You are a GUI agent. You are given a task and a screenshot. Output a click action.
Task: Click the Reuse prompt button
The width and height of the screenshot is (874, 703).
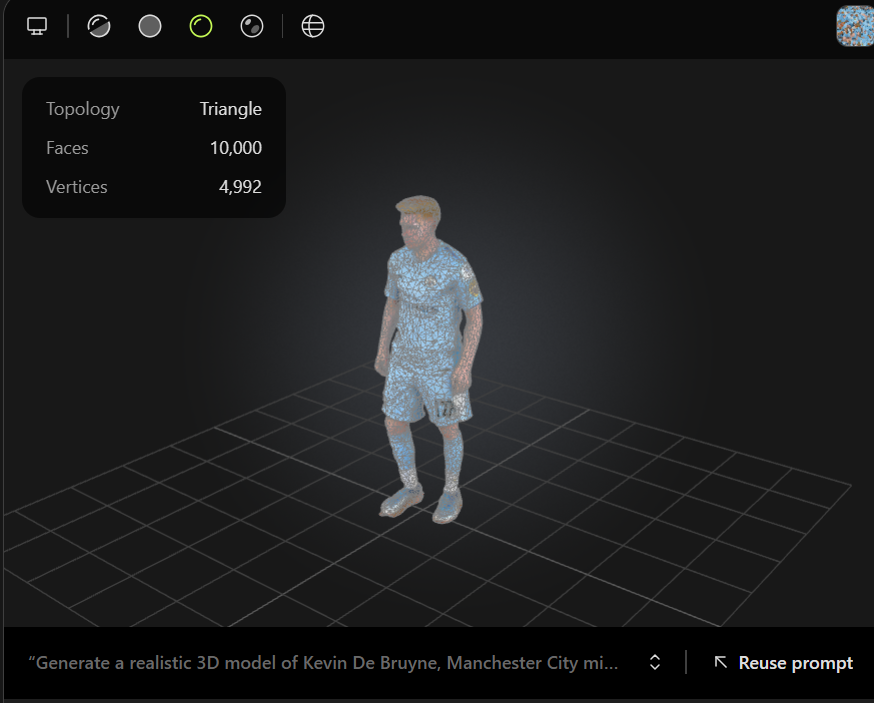pos(783,662)
